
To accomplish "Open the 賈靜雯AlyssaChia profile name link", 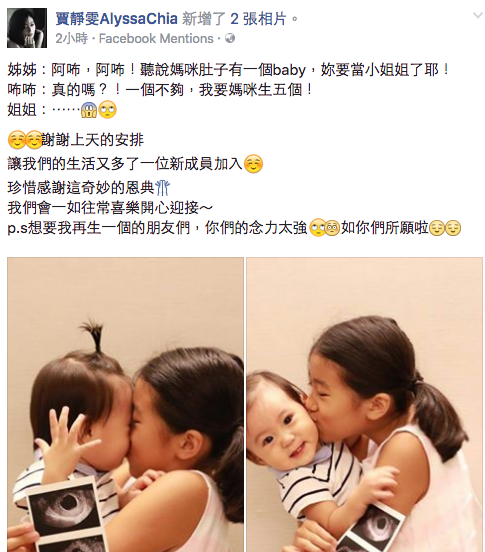I will point(116,18).
